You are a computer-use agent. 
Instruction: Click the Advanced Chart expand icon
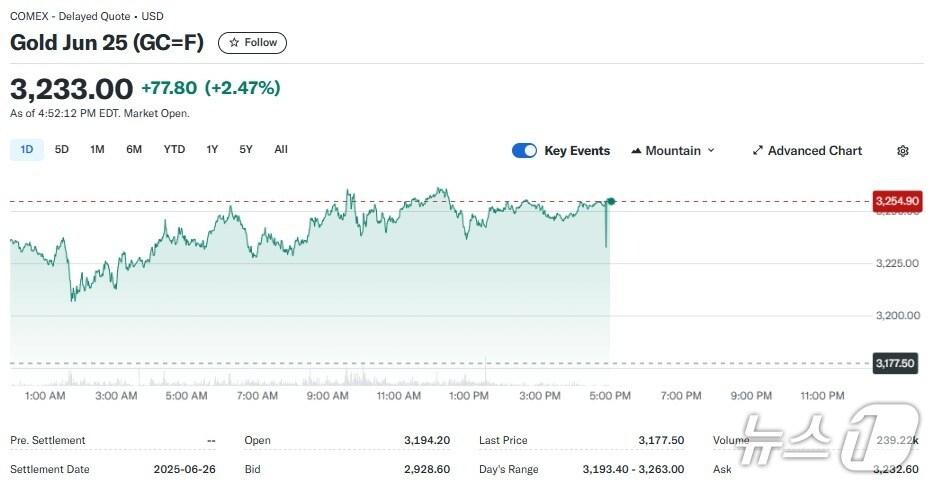tap(758, 151)
